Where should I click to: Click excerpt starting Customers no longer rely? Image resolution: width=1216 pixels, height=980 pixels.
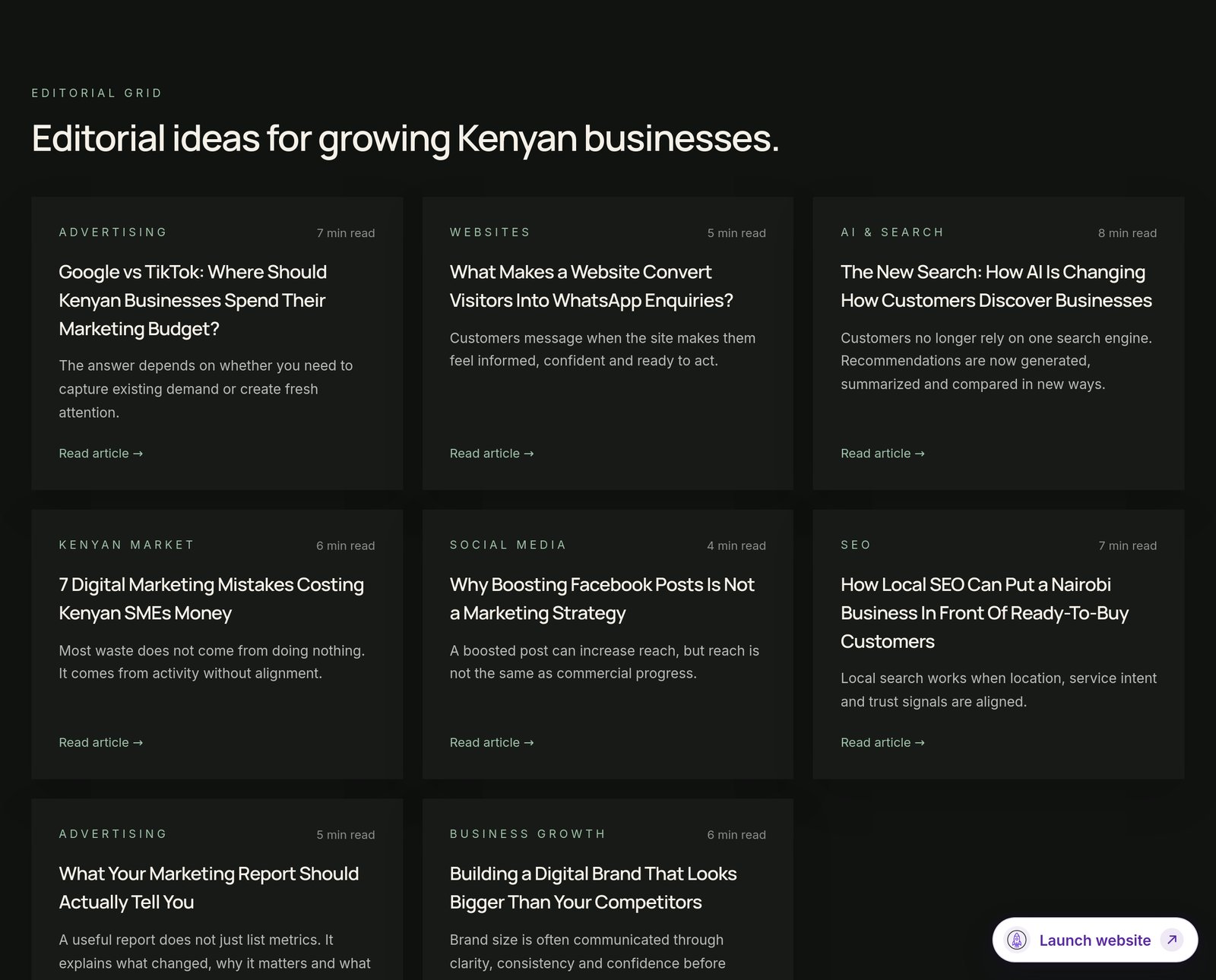point(996,361)
